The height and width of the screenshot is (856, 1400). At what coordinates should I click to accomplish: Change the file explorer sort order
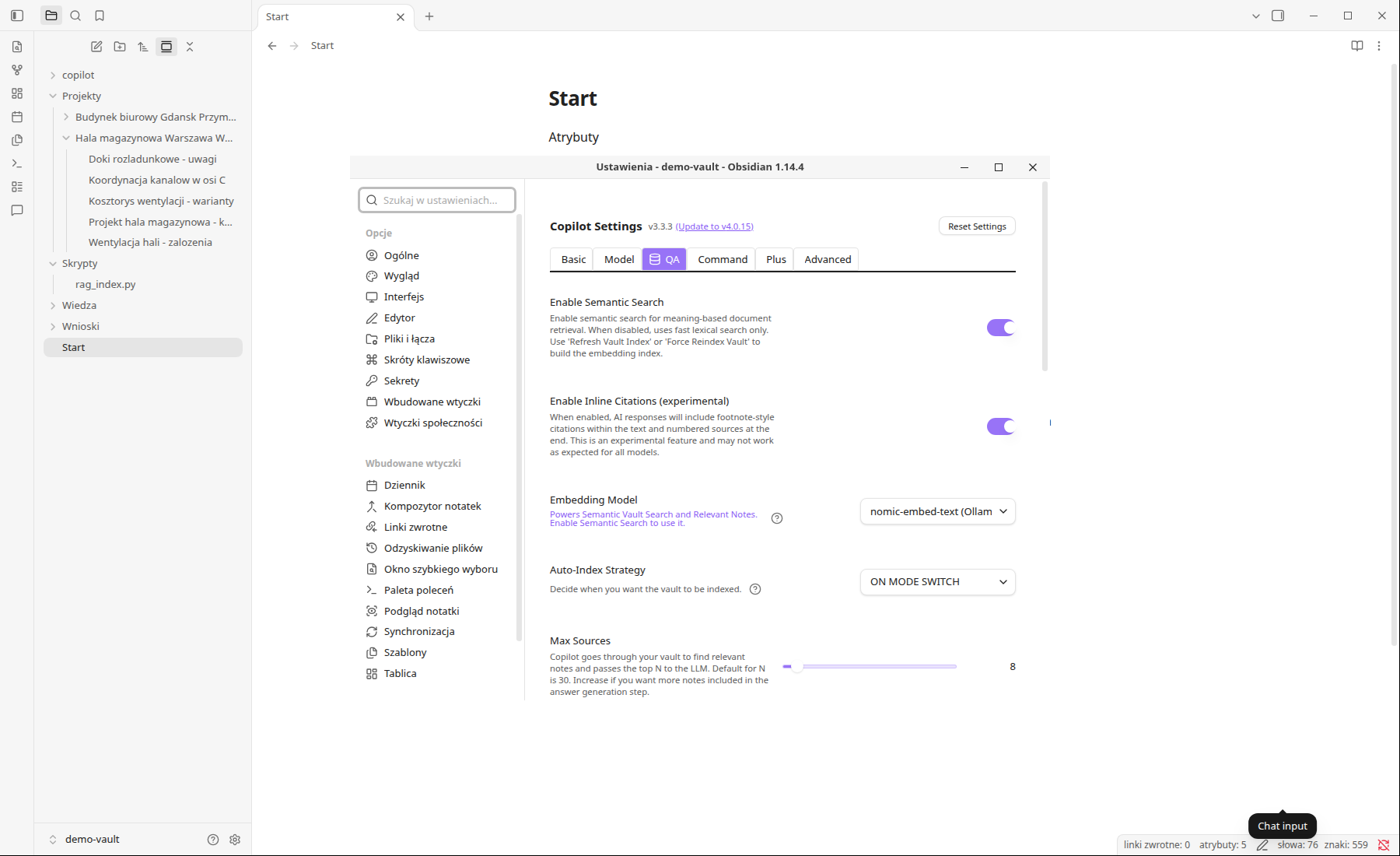click(143, 47)
